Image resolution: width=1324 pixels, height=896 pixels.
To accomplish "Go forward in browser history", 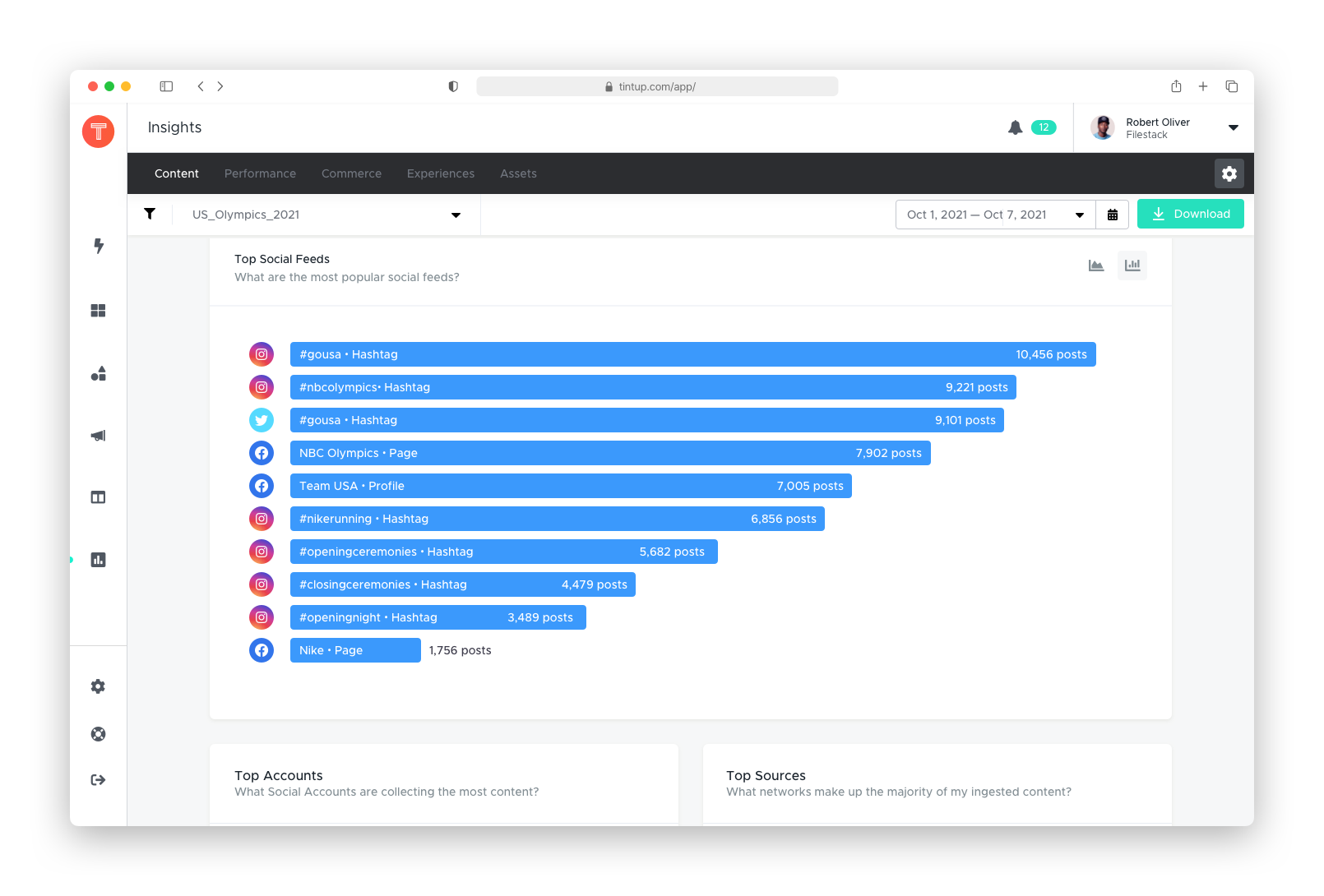I will pos(220,86).
